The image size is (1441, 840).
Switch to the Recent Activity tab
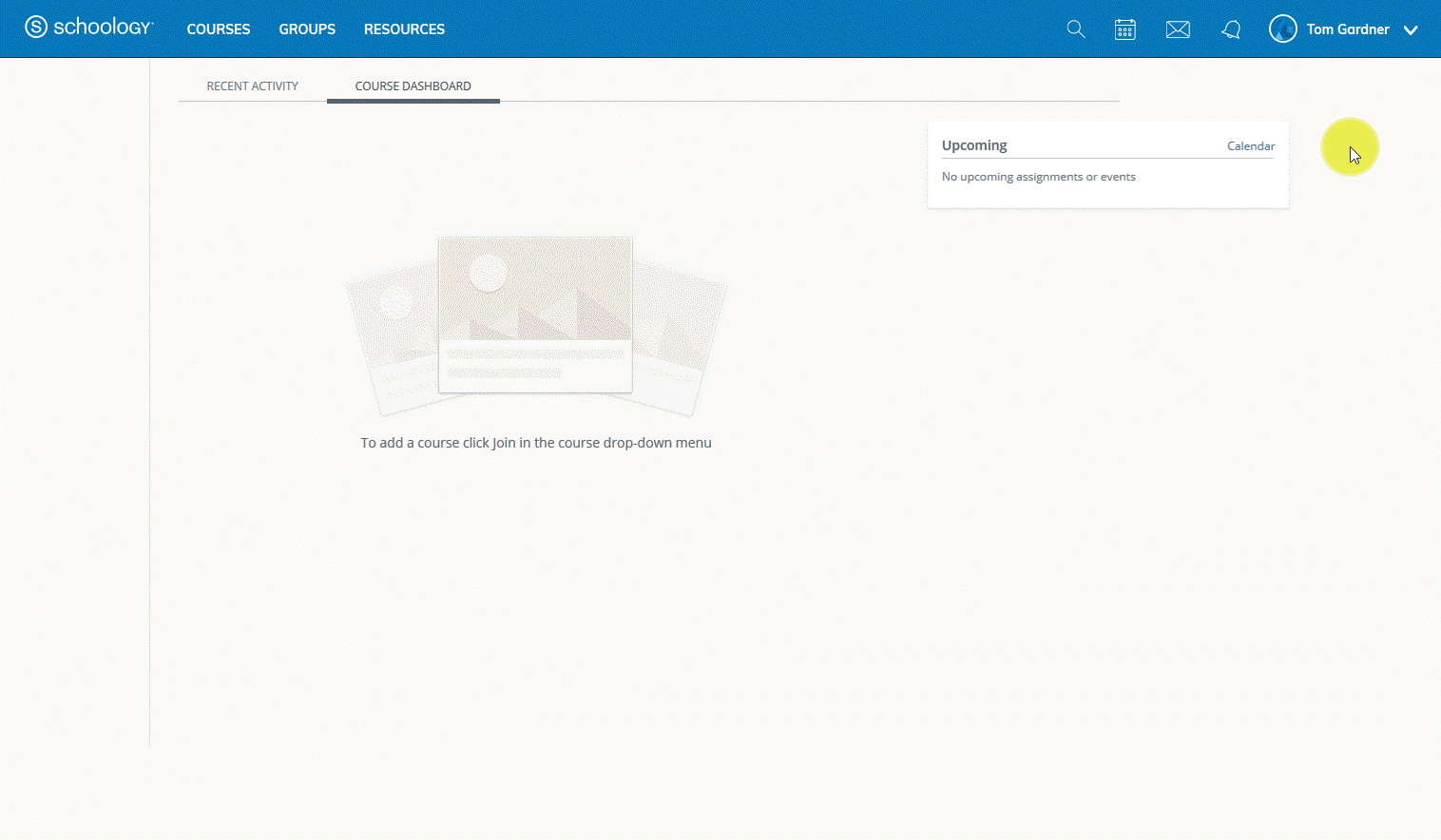pos(252,86)
